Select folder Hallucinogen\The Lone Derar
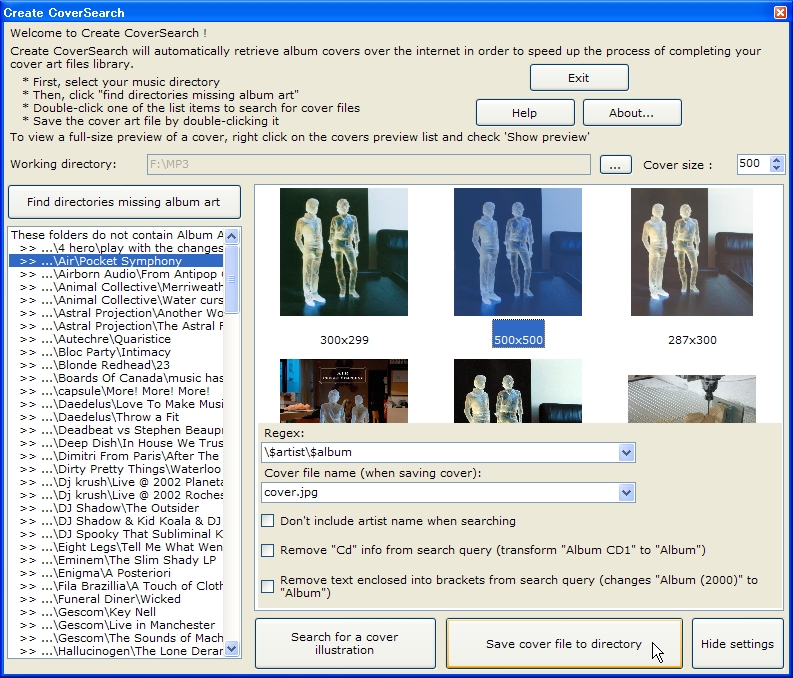This screenshot has height=678, width=793. click(x=116, y=651)
